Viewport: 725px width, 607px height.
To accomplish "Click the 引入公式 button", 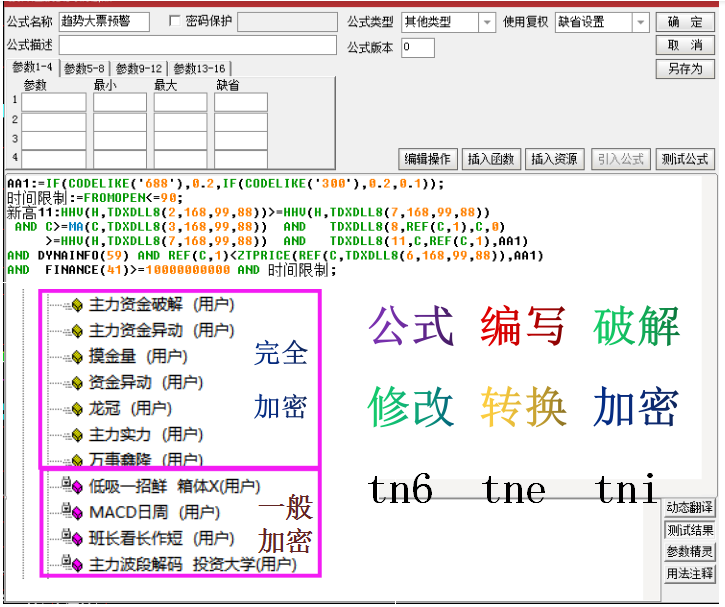I will pos(621,159).
